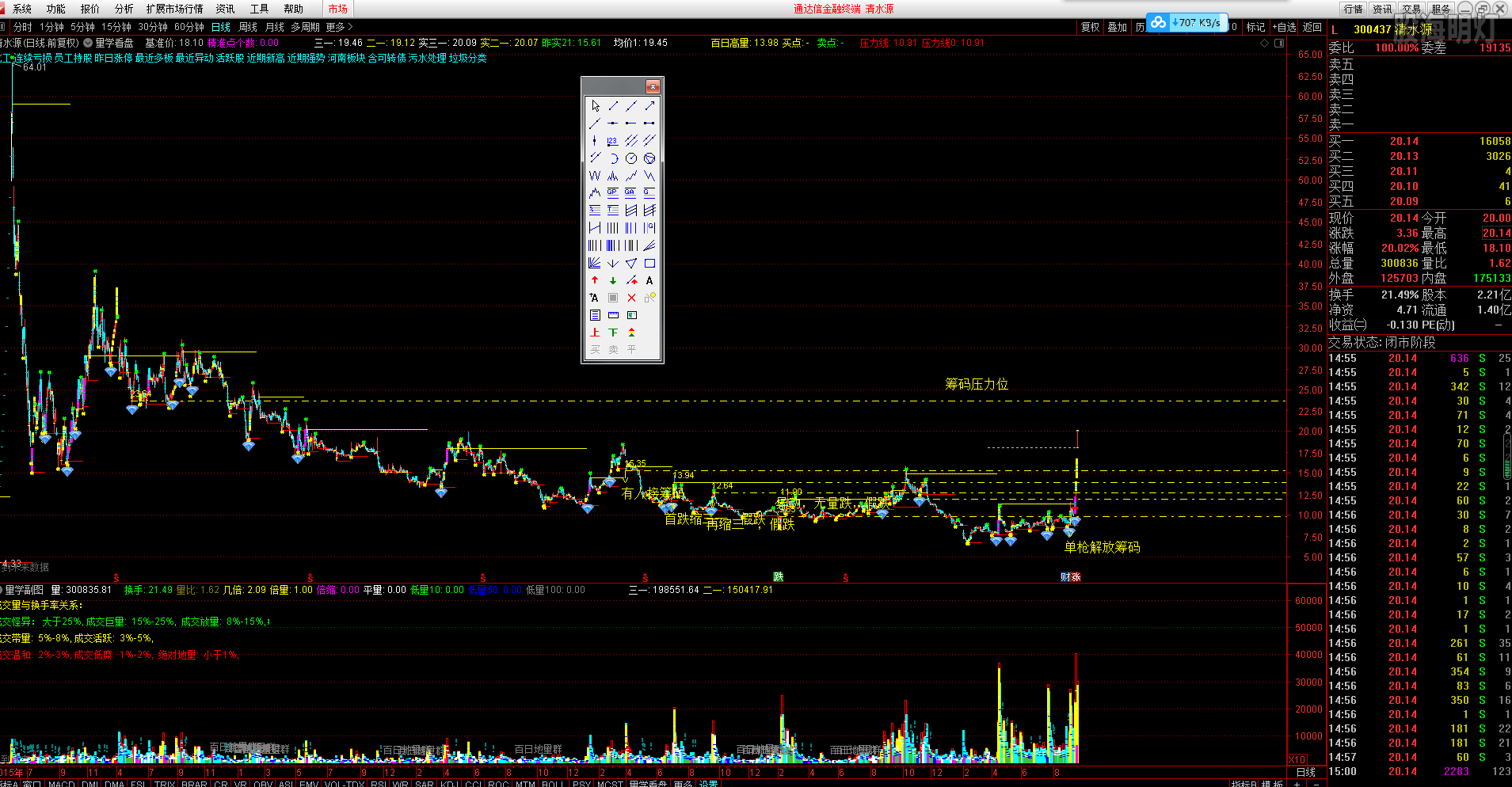Insert a red up-arrow marker

(x=595, y=281)
